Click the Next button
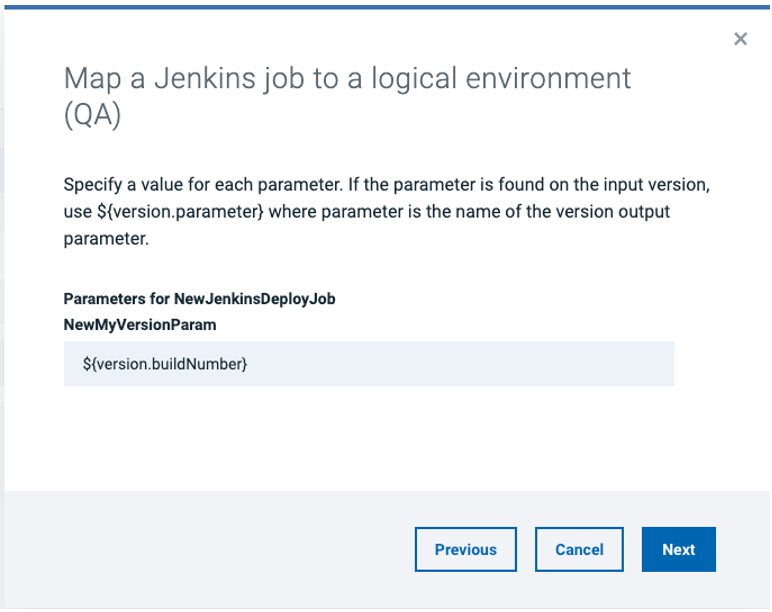This screenshot has height=612, width=772. (x=678, y=550)
